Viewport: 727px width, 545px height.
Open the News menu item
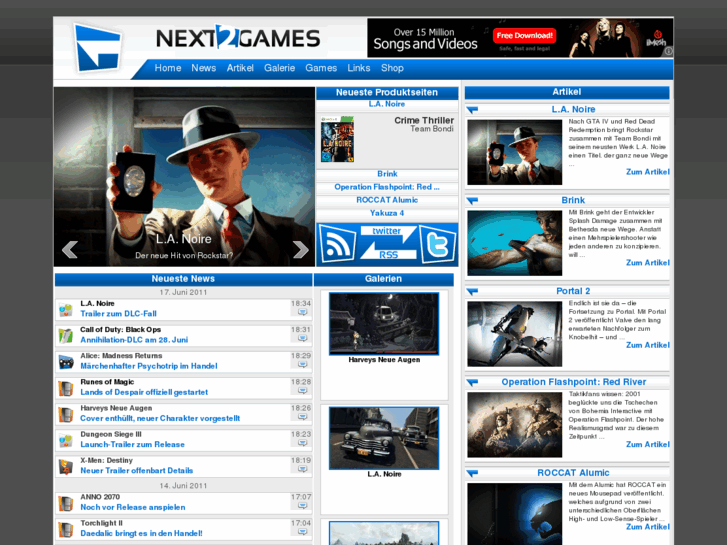(x=204, y=68)
